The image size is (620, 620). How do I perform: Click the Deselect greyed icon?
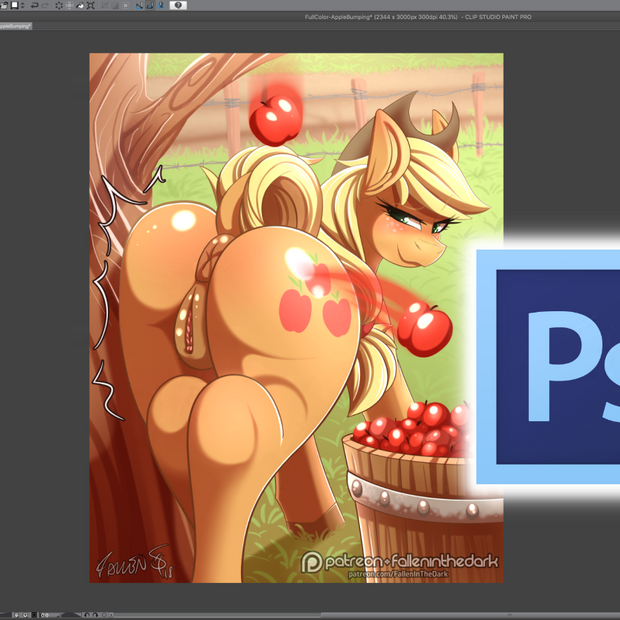point(115,5)
